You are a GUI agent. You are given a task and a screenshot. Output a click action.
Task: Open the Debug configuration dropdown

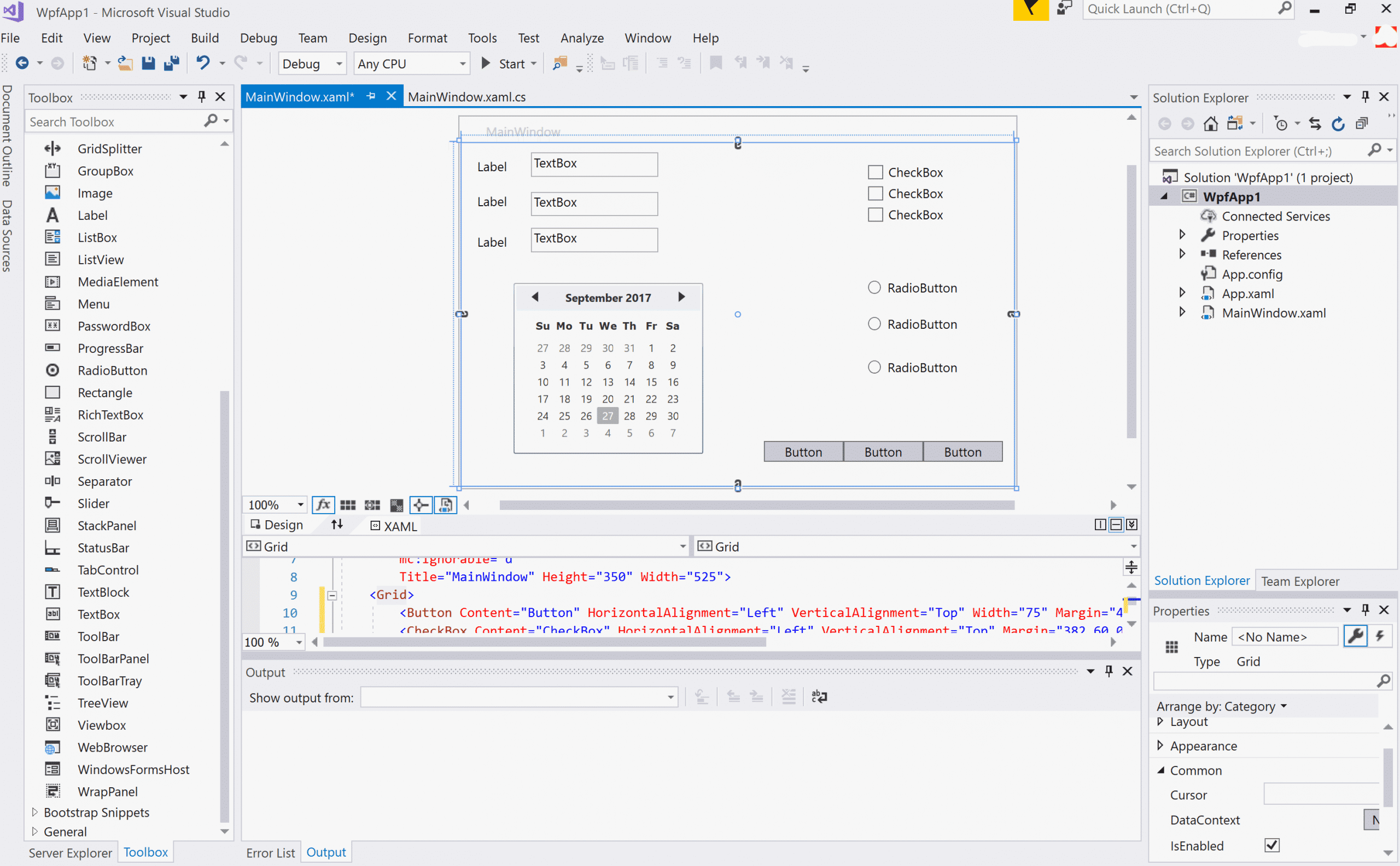(312, 63)
